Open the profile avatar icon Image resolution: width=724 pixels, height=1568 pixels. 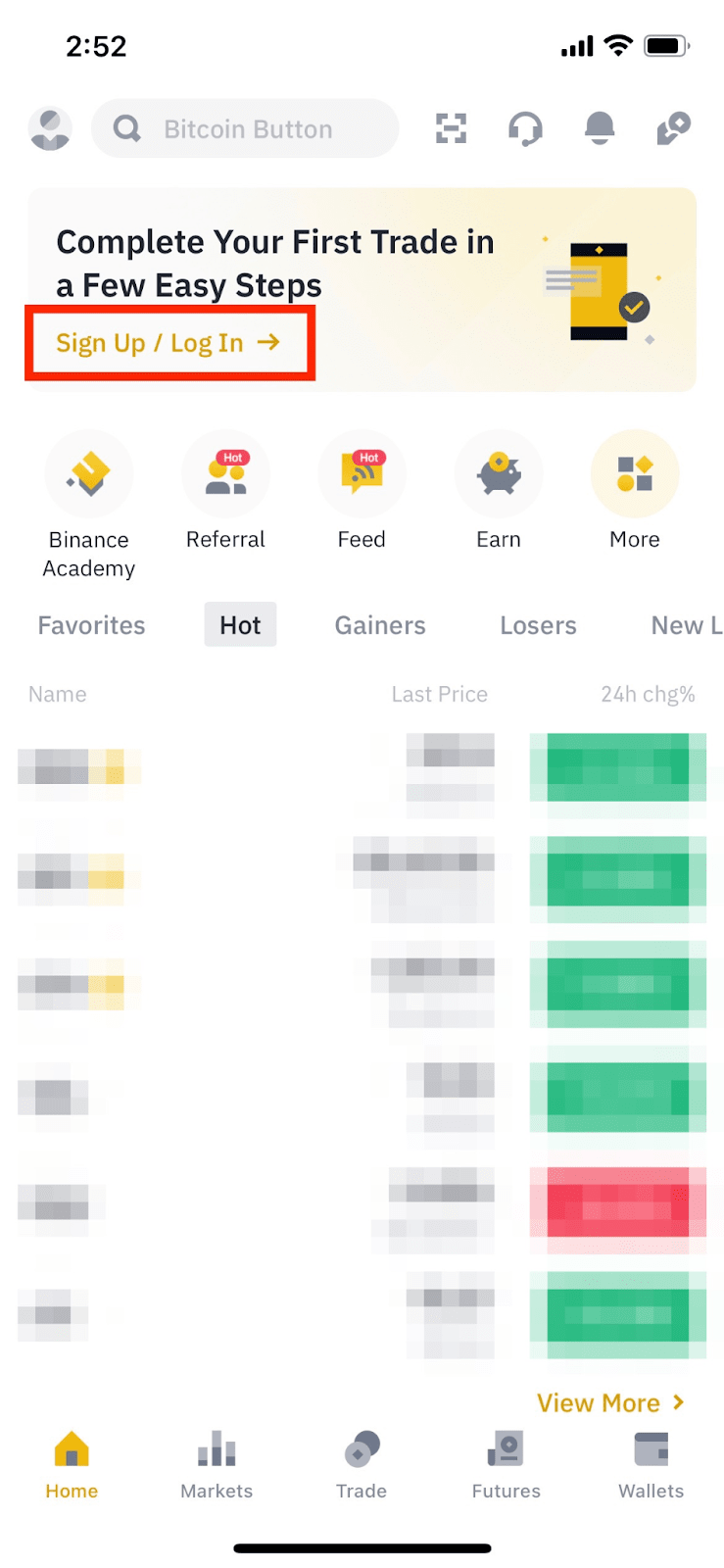tap(50, 128)
